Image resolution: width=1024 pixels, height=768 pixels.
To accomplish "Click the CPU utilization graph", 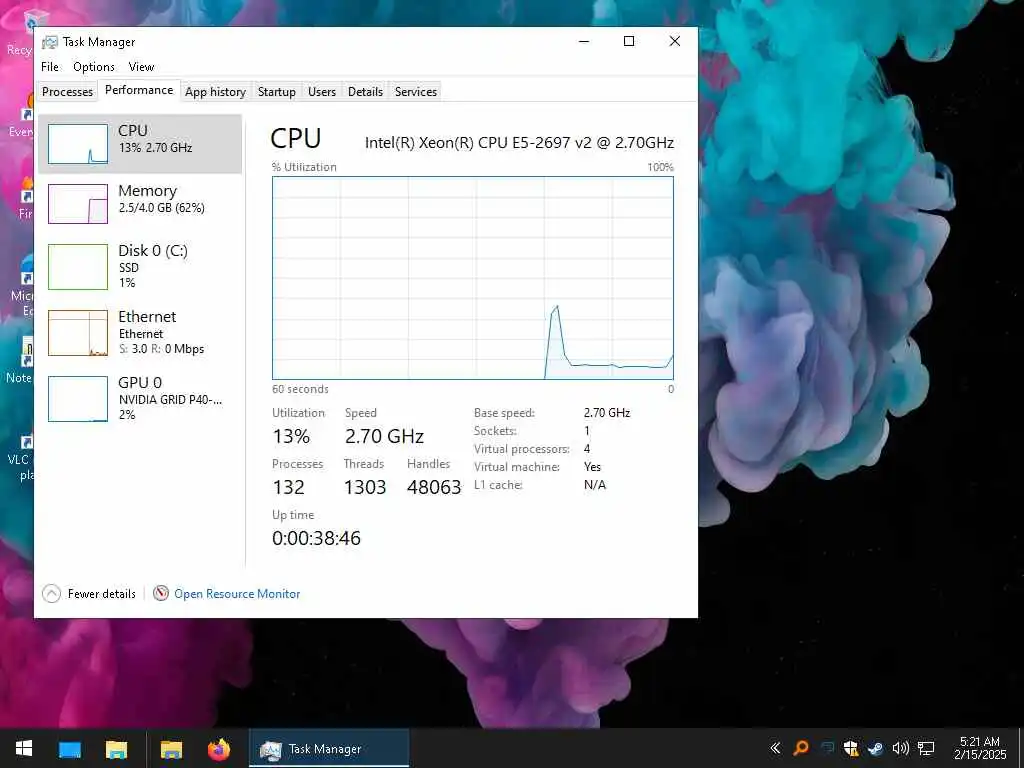I will pyautogui.click(x=473, y=278).
